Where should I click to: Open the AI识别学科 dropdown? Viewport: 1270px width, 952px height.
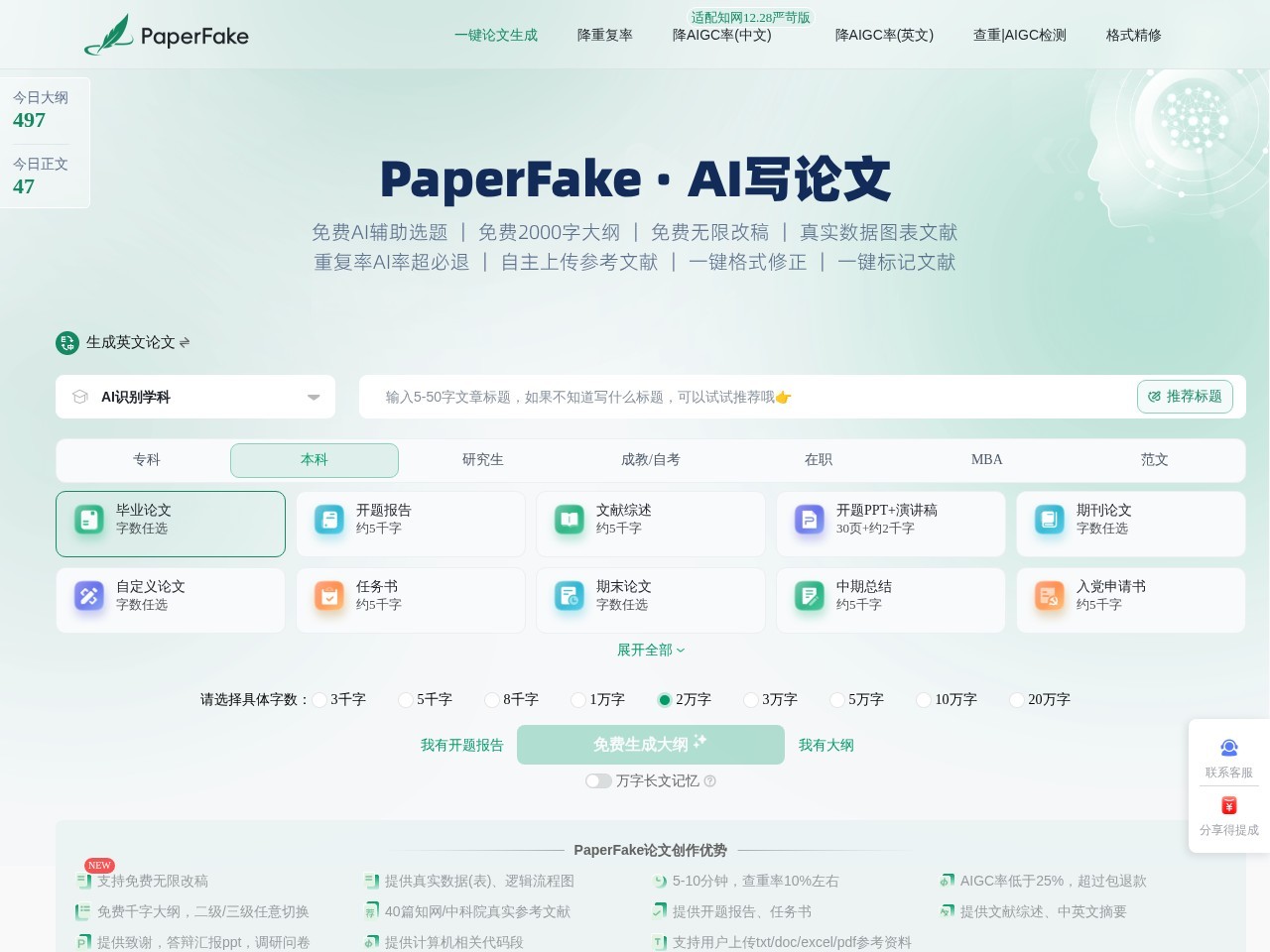click(195, 397)
